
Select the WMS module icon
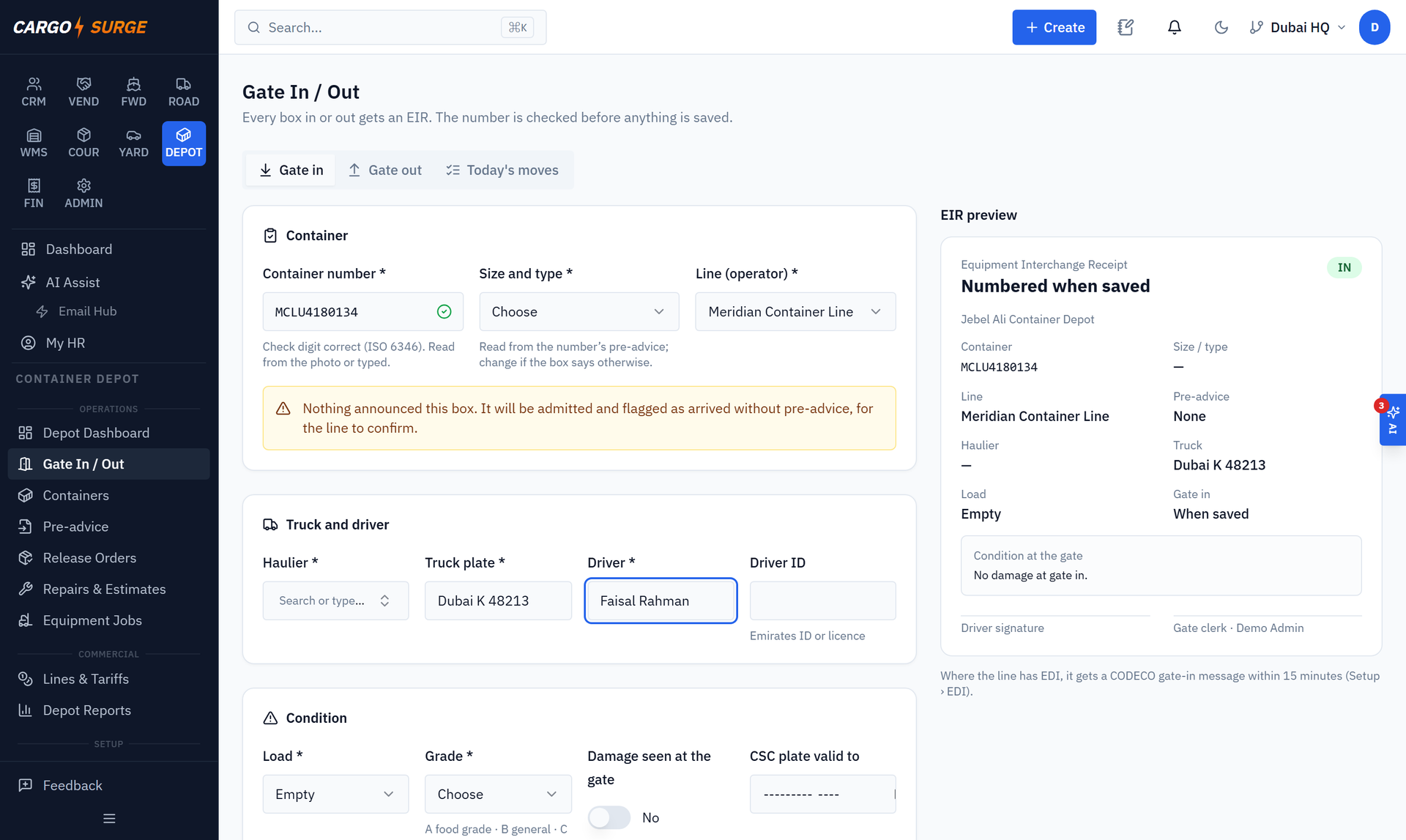(34, 143)
